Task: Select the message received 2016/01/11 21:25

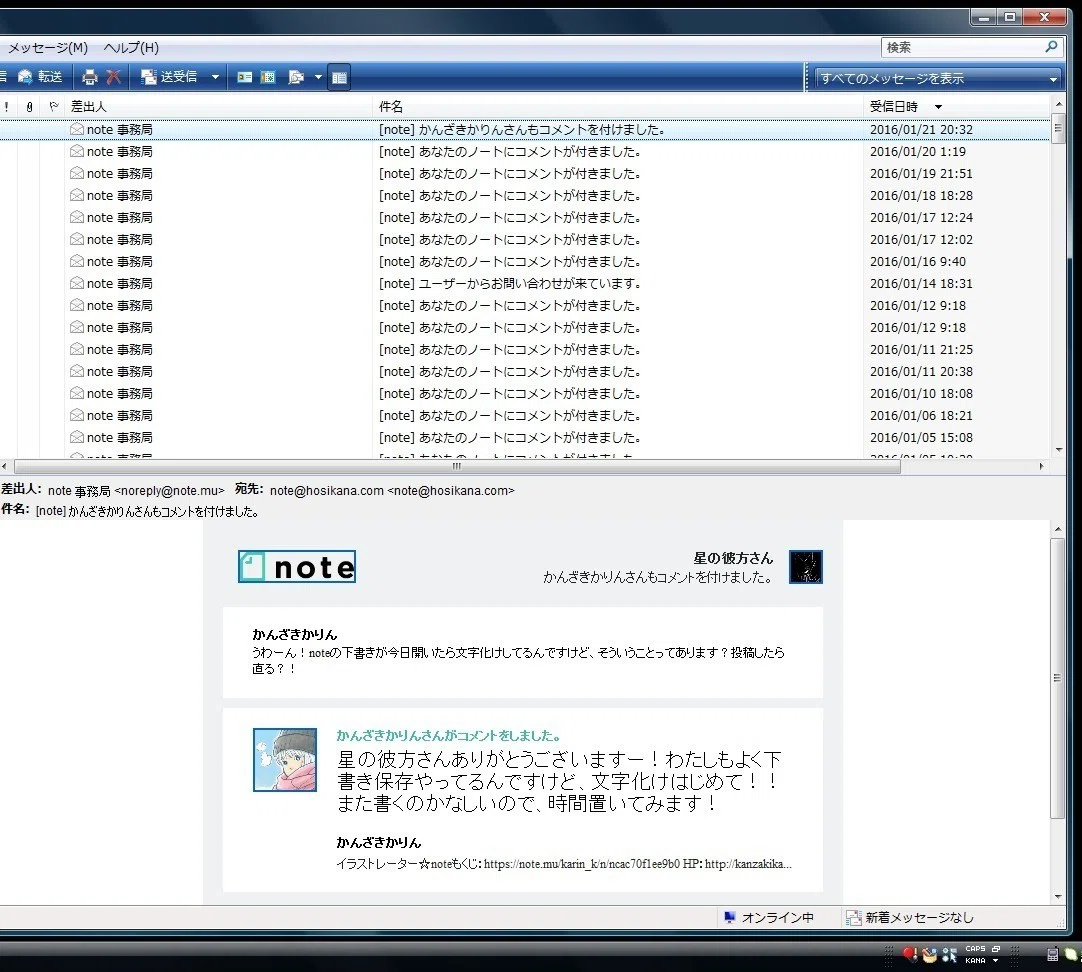Action: click(x=524, y=350)
